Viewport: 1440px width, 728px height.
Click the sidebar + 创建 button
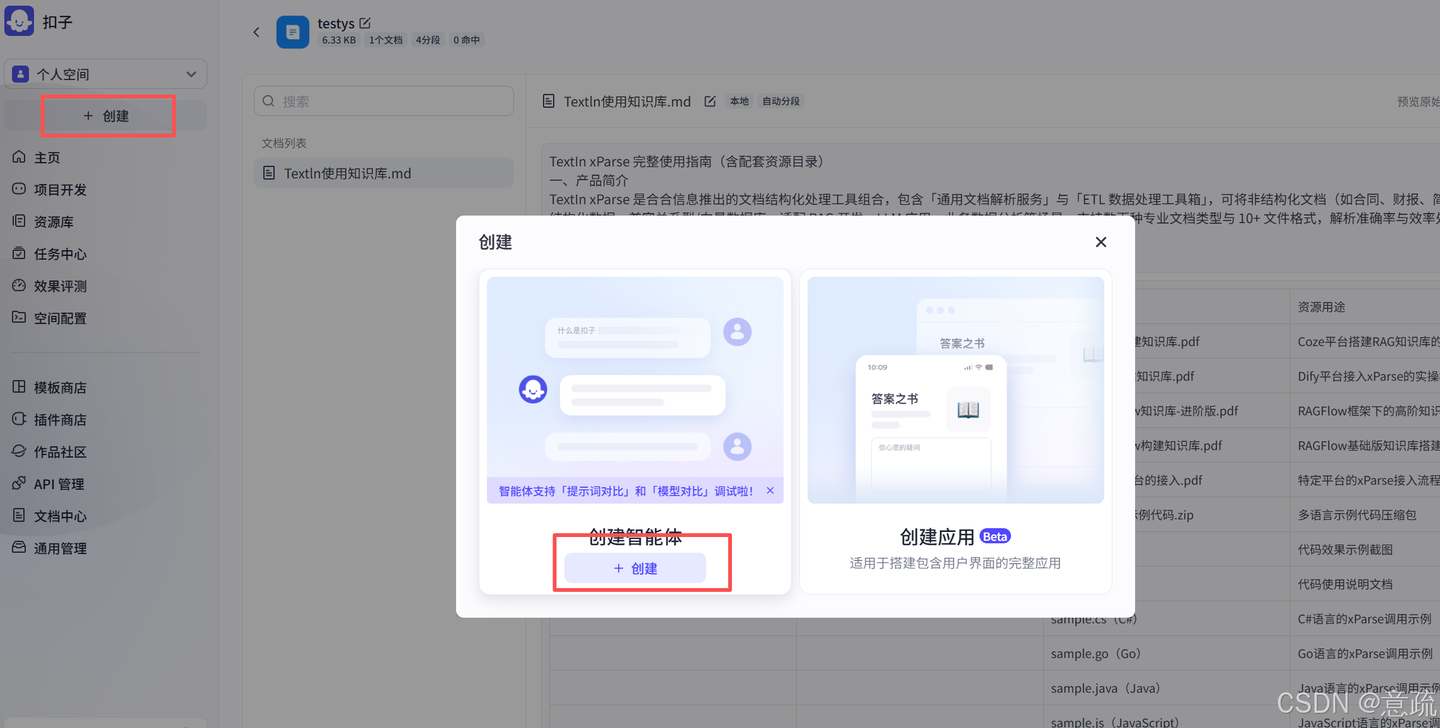coord(106,116)
